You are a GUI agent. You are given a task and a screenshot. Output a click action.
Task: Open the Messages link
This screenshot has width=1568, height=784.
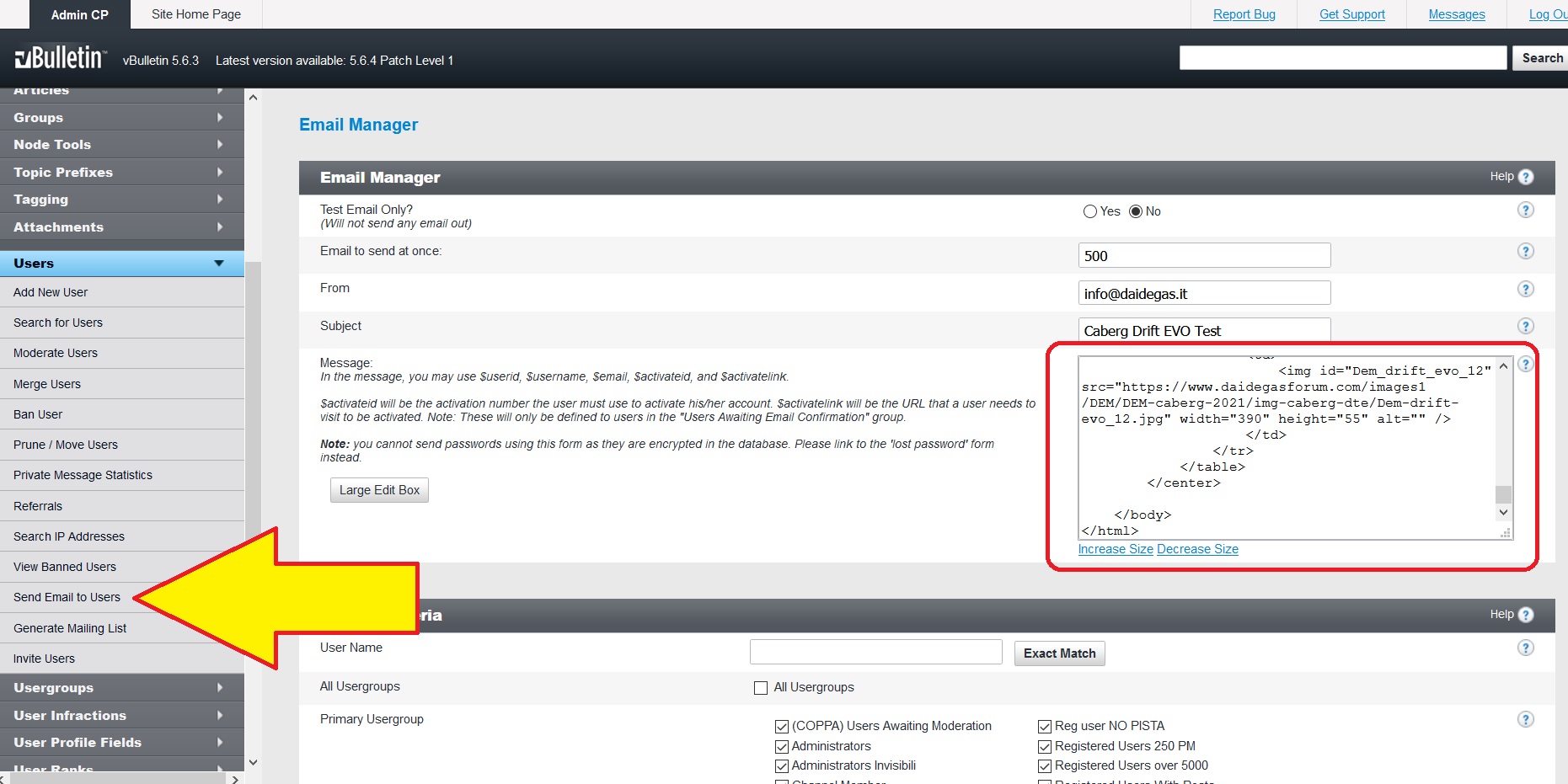[1456, 14]
